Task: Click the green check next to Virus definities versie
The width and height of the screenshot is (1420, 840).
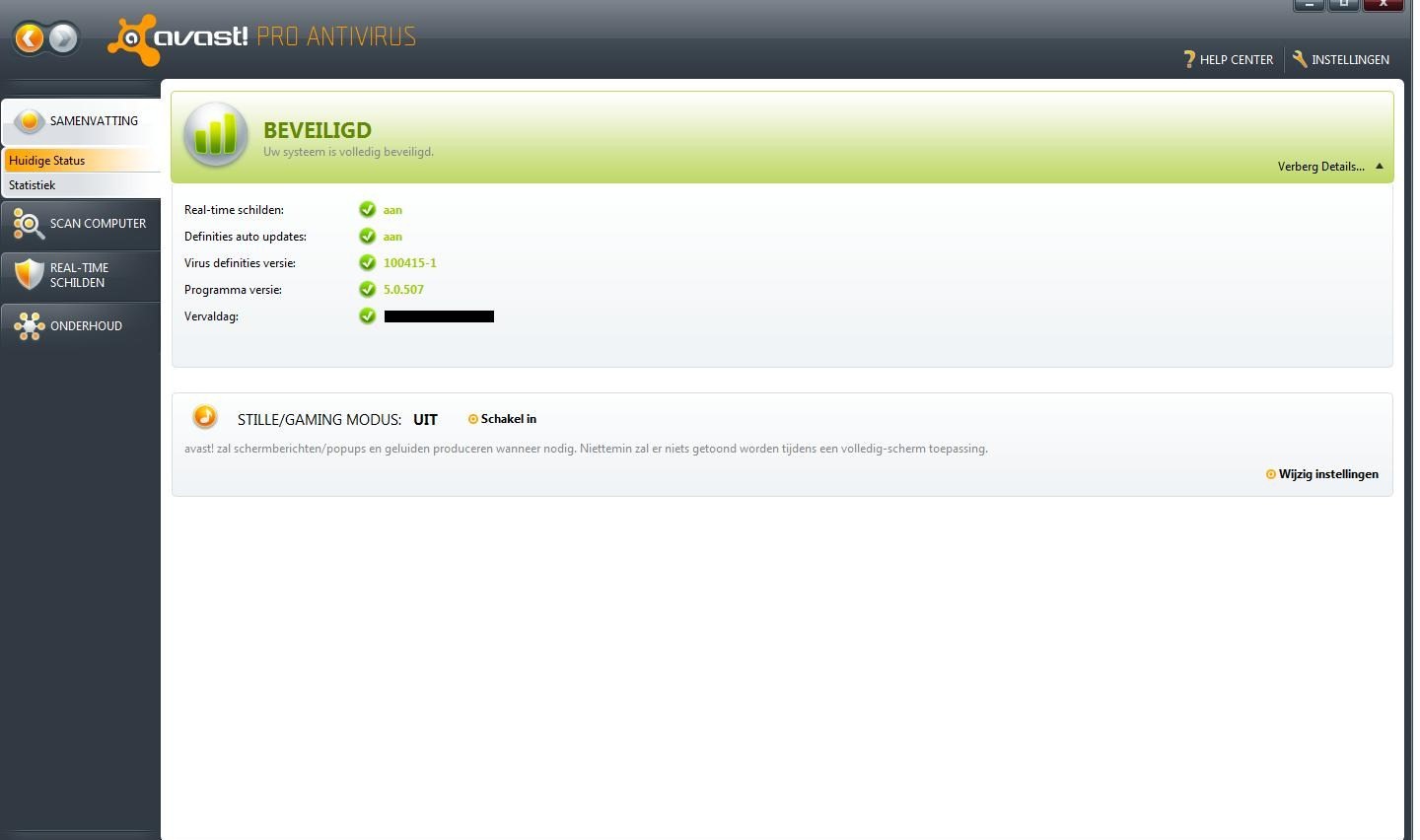Action: pyautogui.click(x=368, y=262)
